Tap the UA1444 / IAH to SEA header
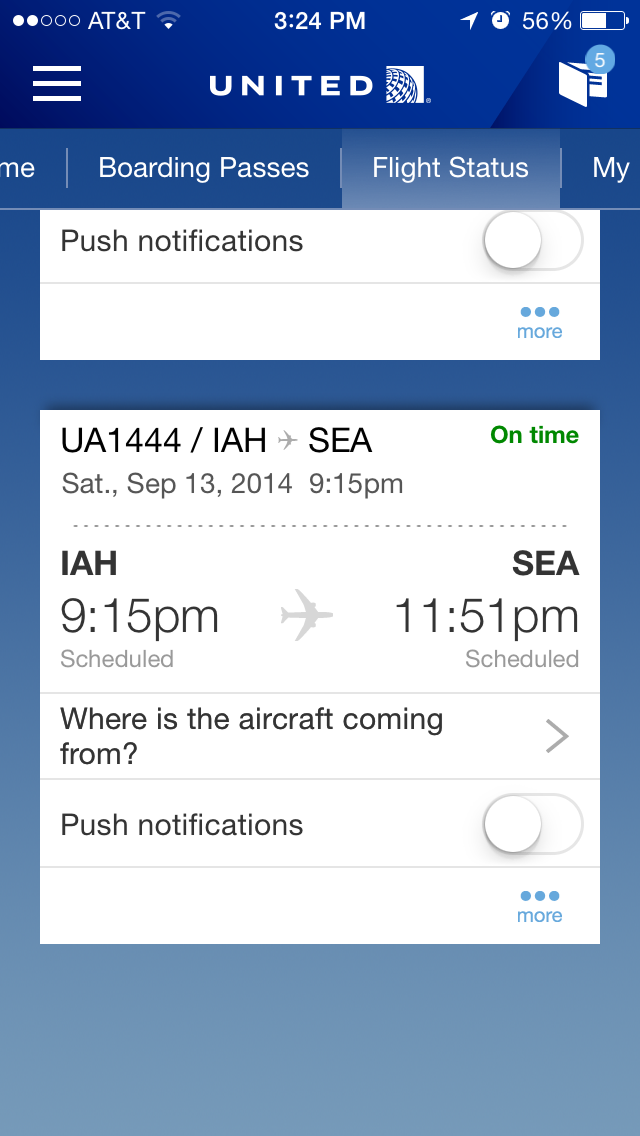 tap(216, 440)
